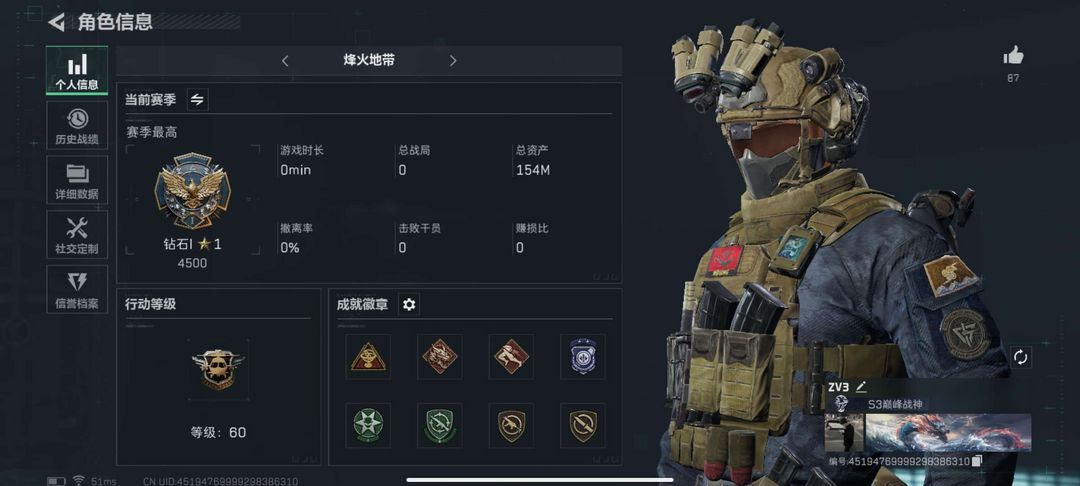Screen dimensions: 1080x486
Task: Click the thumbs-up like icon
Action: coord(1013,56)
